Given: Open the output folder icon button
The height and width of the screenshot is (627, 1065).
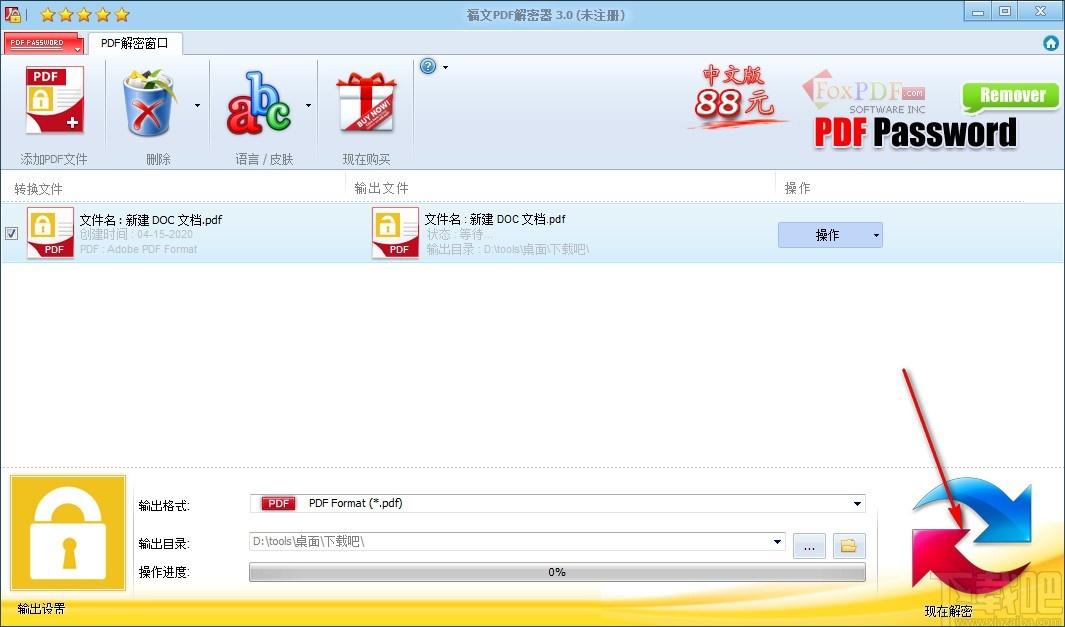Looking at the screenshot, I should tap(848, 545).
